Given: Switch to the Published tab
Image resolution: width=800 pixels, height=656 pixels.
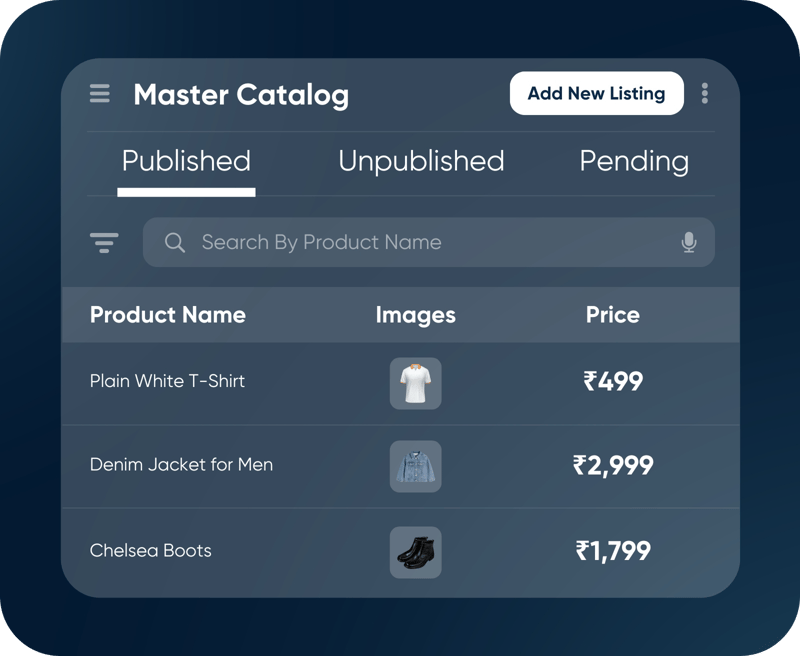Looking at the screenshot, I should (x=186, y=162).
